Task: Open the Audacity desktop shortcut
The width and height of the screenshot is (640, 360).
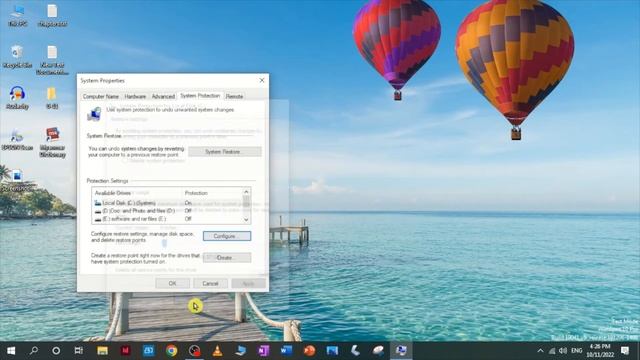Action: click(17, 97)
